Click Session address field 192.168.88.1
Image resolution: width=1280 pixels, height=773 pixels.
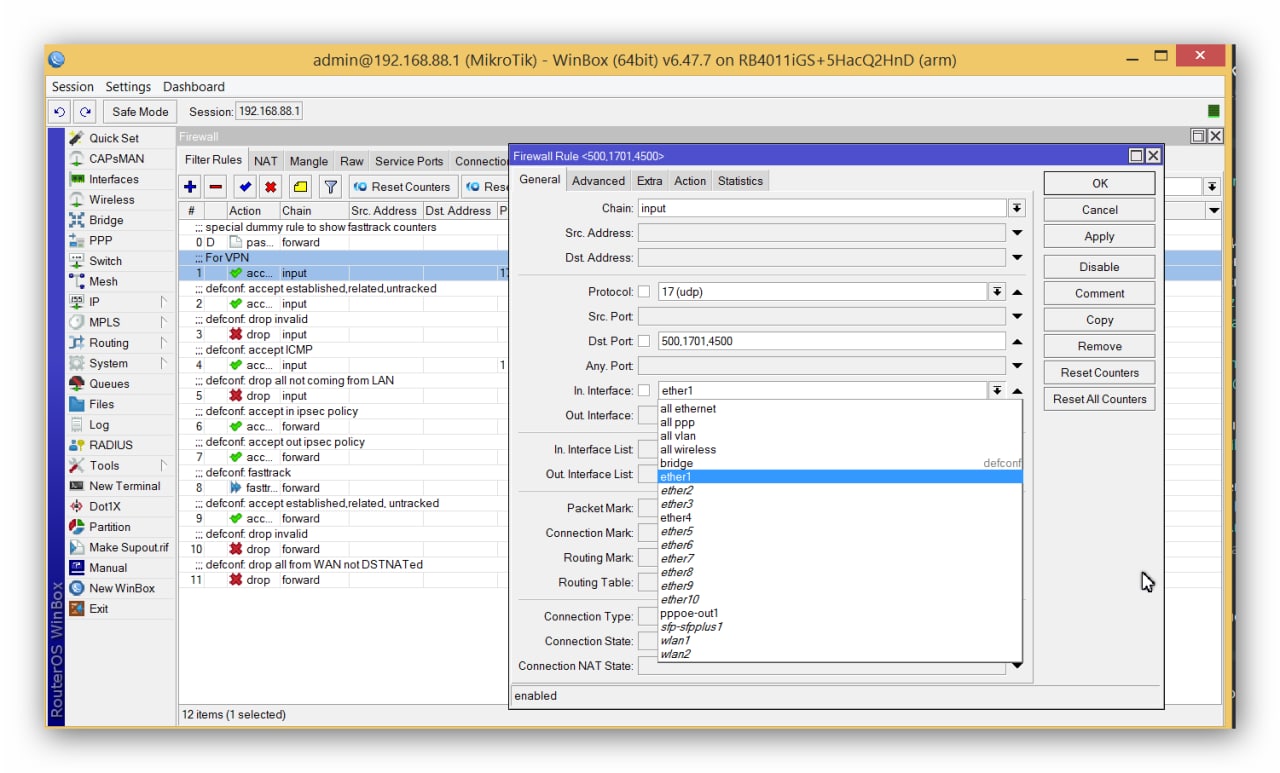point(269,112)
